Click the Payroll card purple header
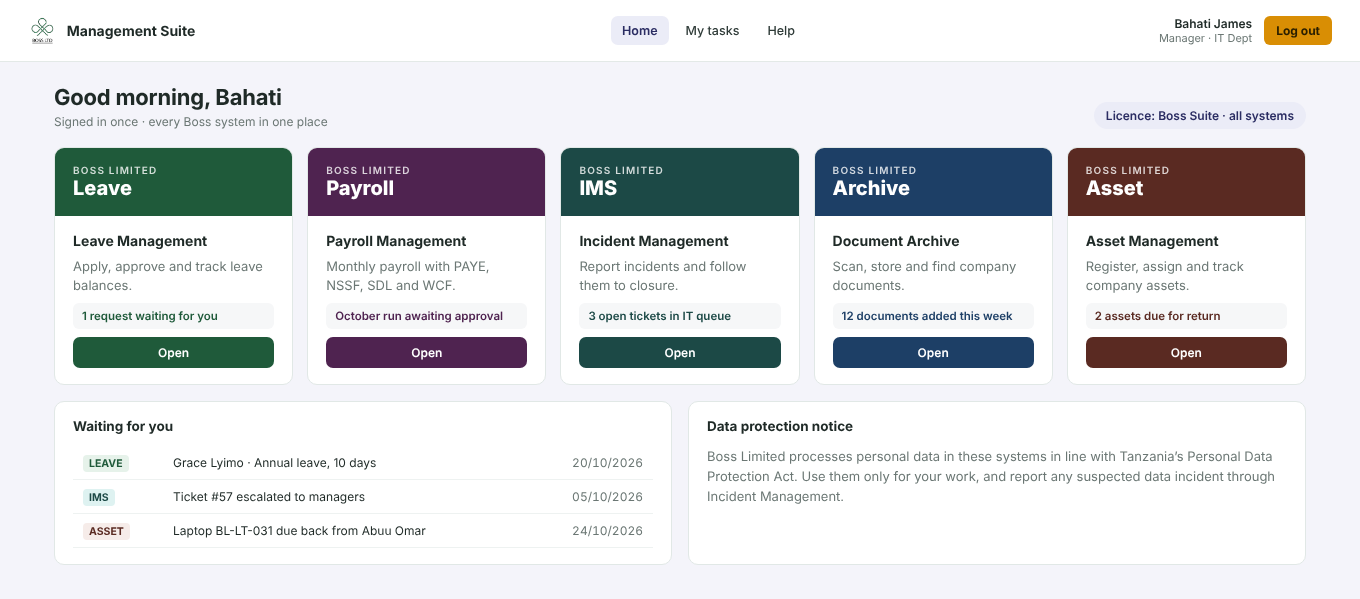Image resolution: width=1360 pixels, height=599 pixels. point(426,182)
